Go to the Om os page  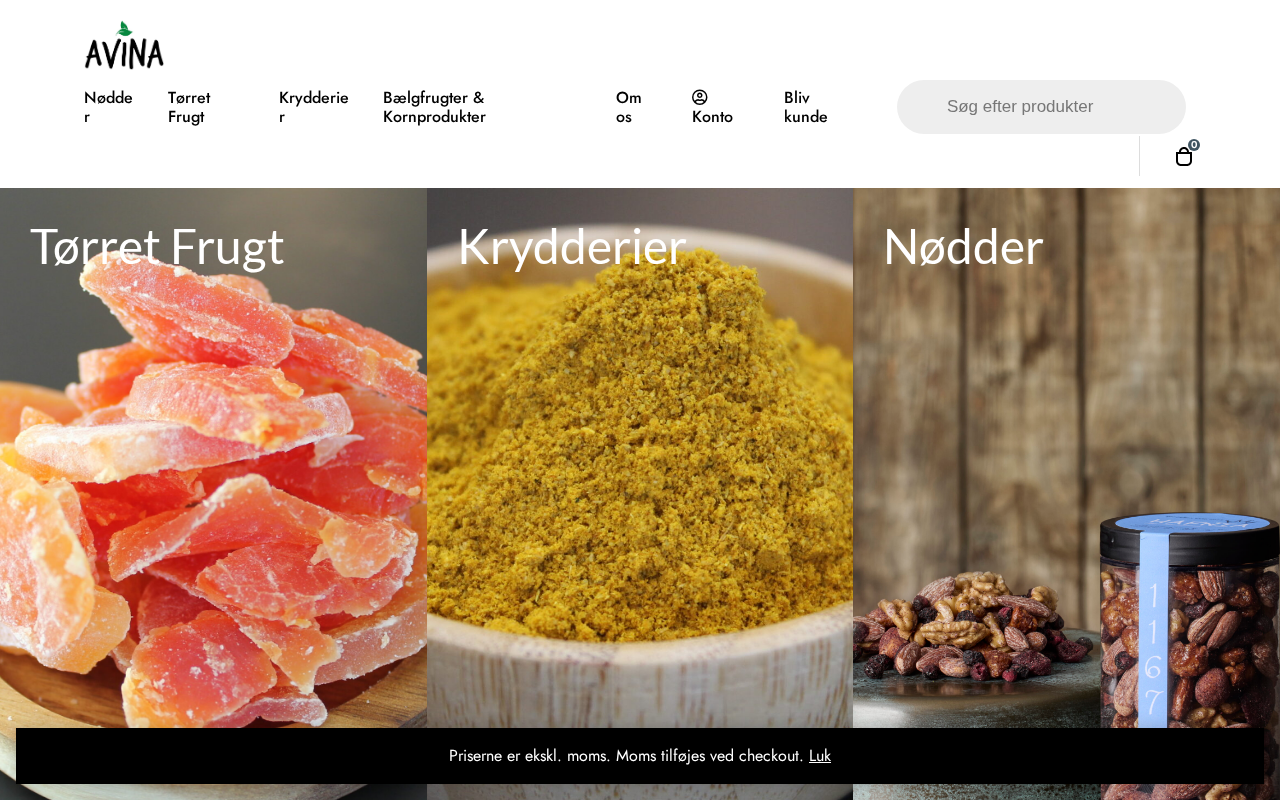[629, 107]
